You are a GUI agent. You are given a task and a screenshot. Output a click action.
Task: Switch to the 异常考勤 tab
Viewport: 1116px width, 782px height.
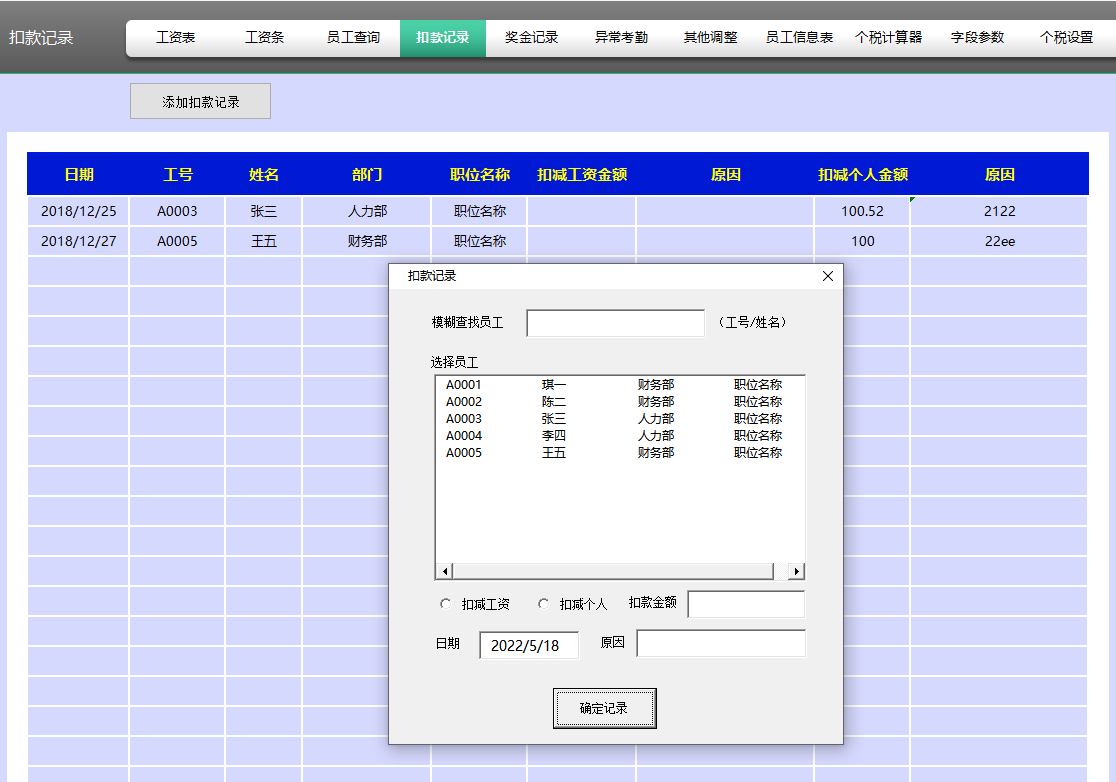[621, 38]
